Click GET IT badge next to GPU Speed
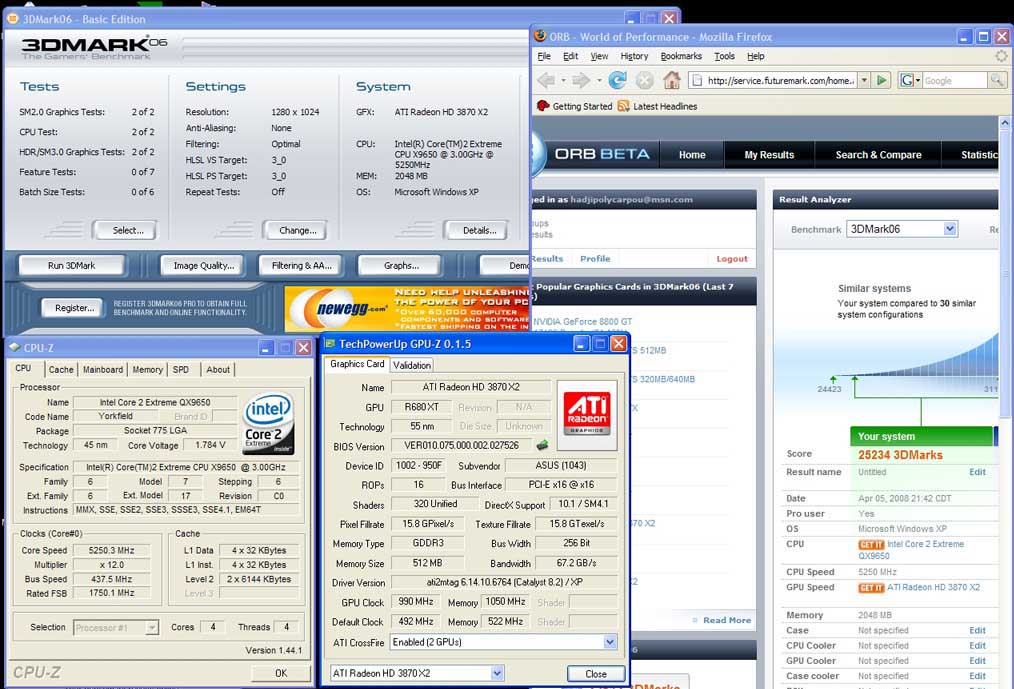Image resolution: width=1014 pixels, height=689 pixels. click(871, 588)
